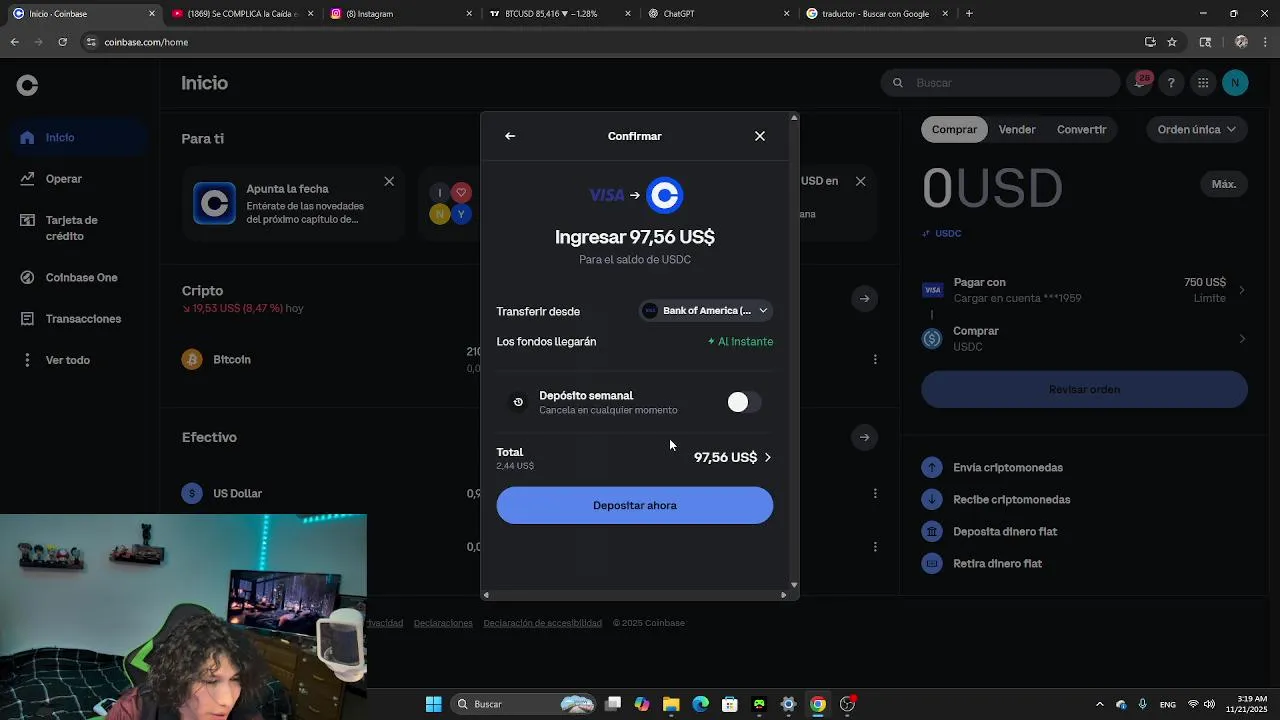Open the help question mark icon
1280x720 pixels.
pyautogui.click(x=1171, y=83)
